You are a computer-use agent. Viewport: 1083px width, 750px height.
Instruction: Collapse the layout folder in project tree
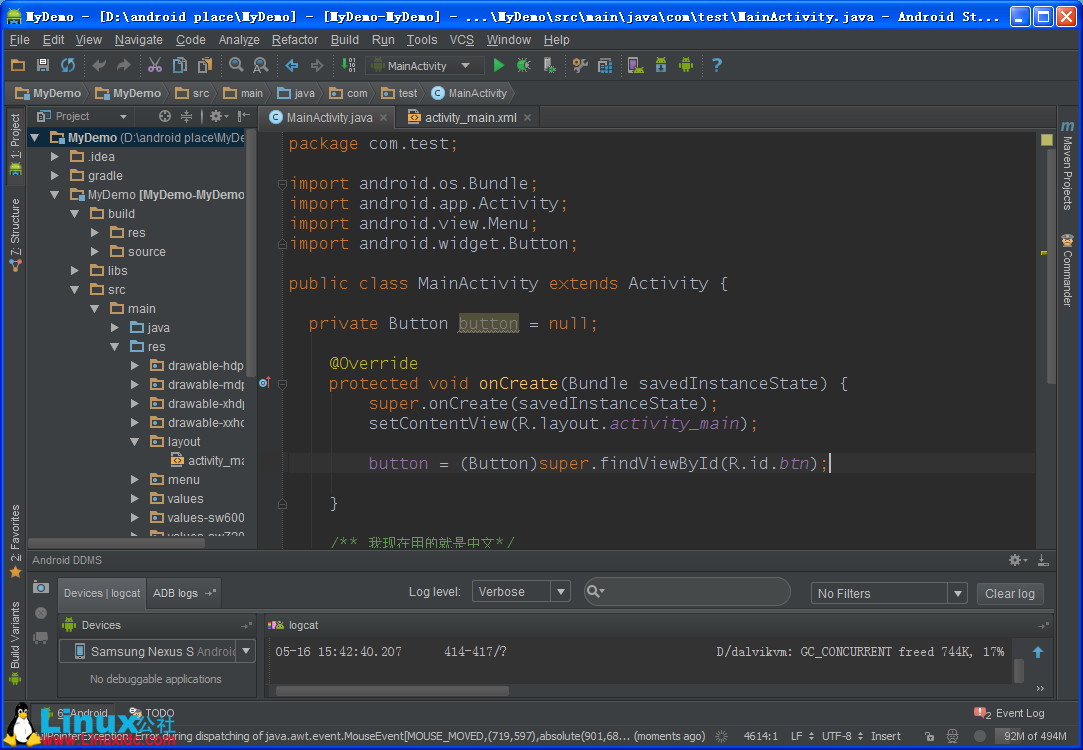point(135,442)
